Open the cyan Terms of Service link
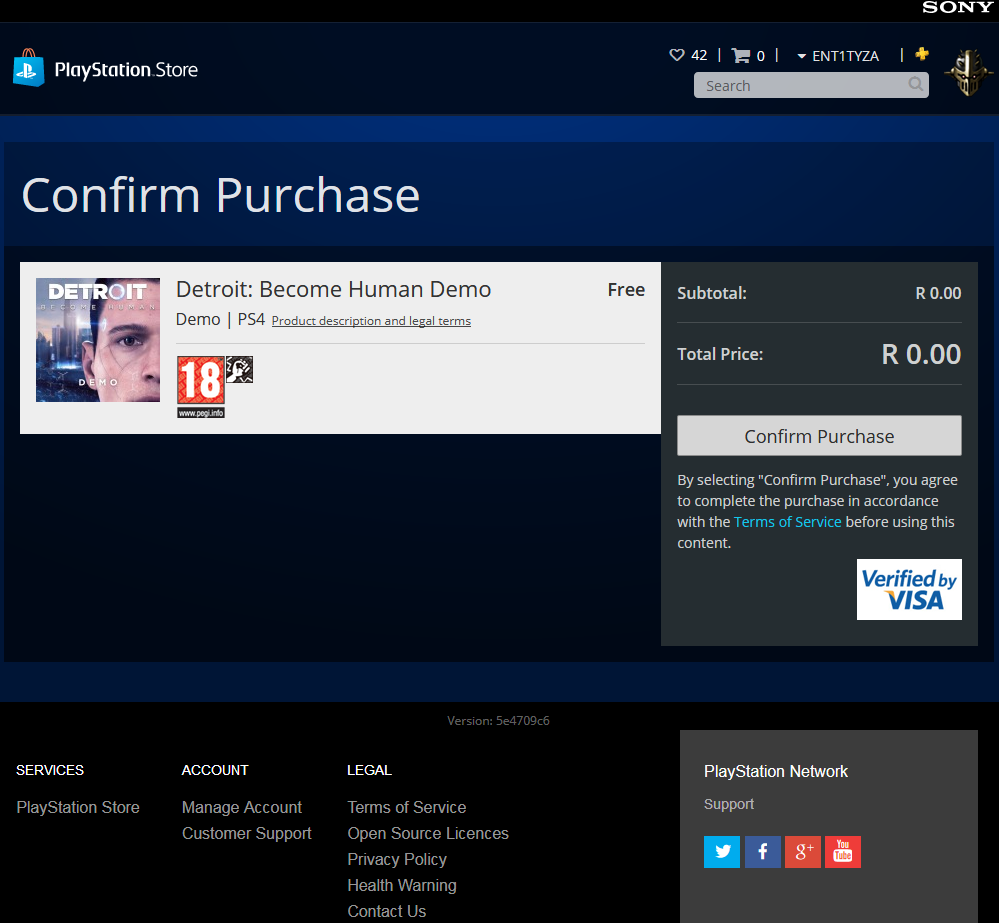This screenshot has height=923, width=999. click(x=787, y=522)
